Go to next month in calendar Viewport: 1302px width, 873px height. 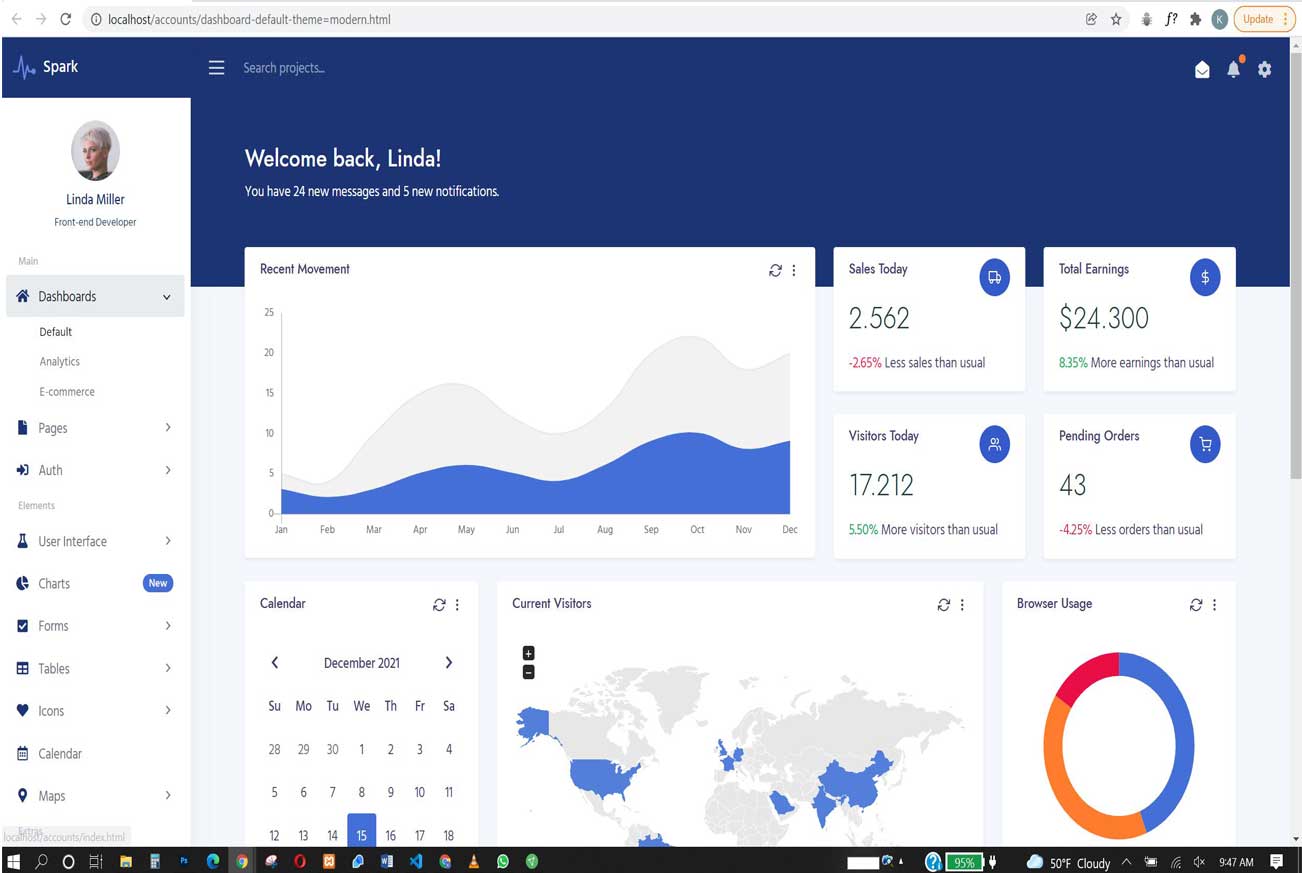pyautogui.click(x=448, y=663)
